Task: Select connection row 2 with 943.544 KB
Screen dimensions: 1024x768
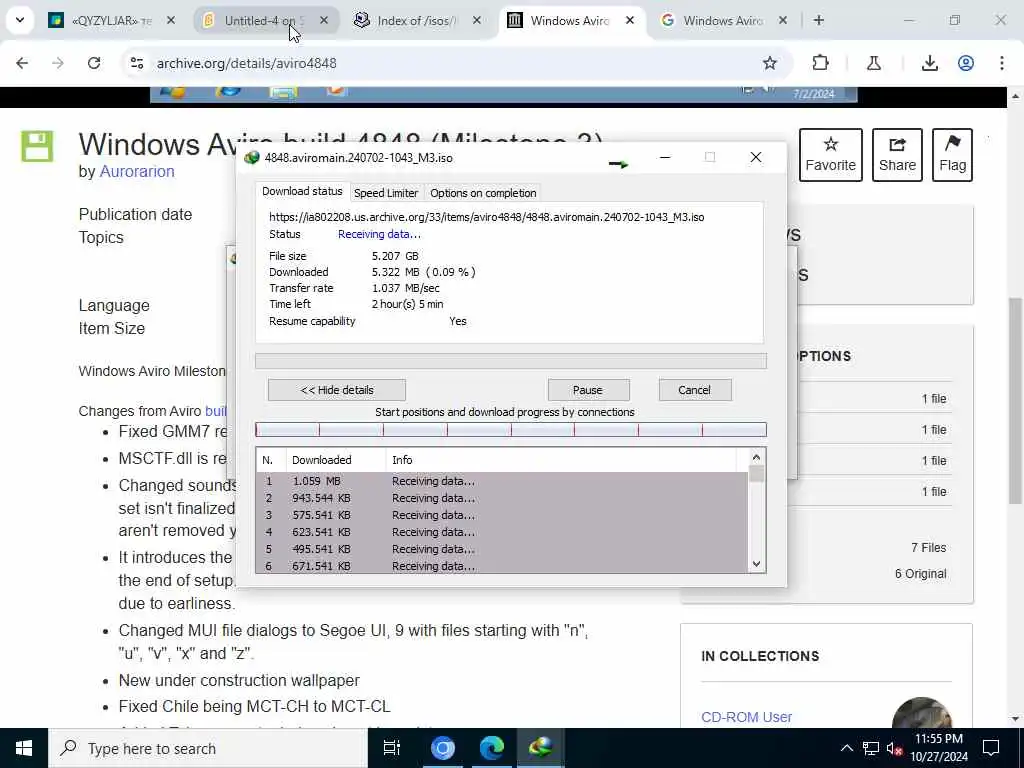Action: pyautogui.click(x=502, y=498)
